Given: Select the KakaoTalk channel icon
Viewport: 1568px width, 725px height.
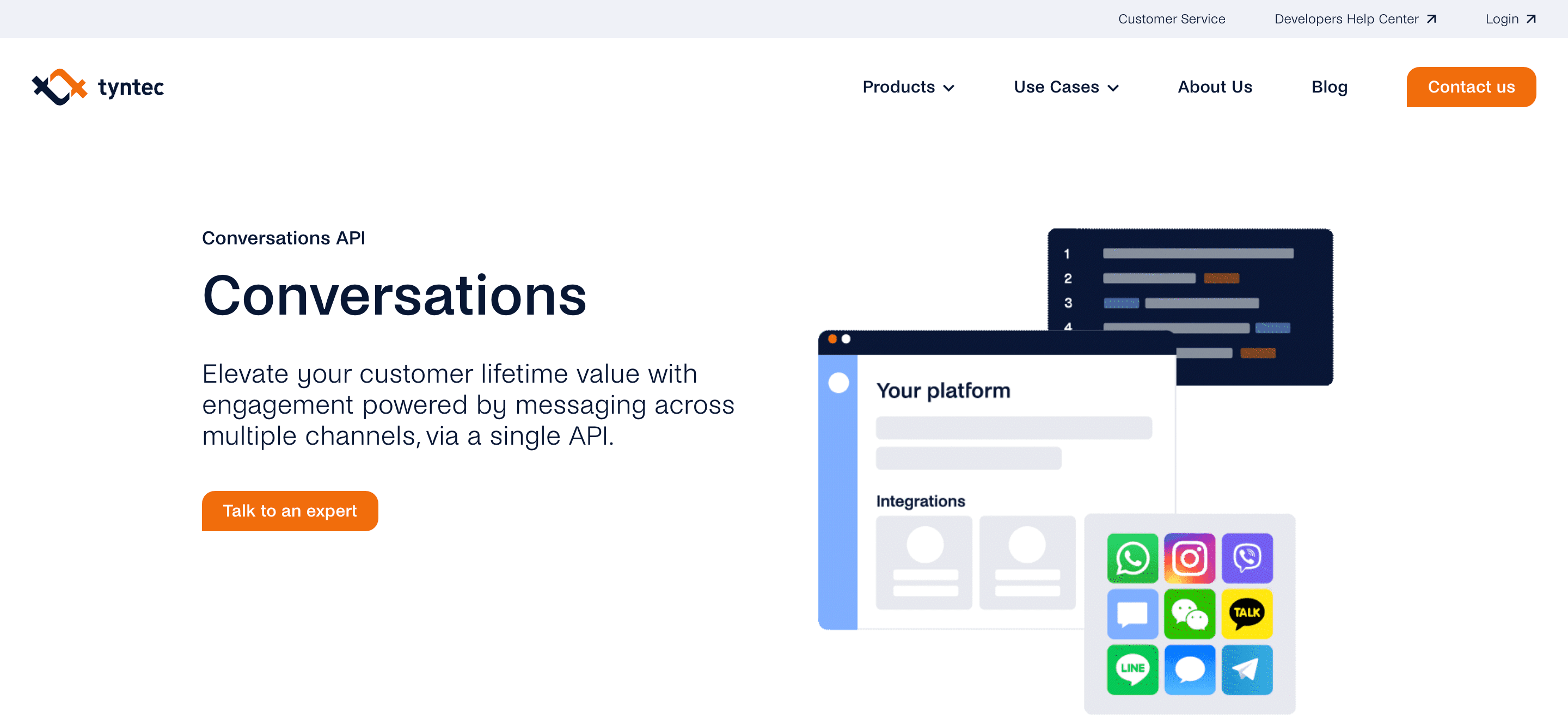Looking at the screenshot, I should coord(1247,613).
